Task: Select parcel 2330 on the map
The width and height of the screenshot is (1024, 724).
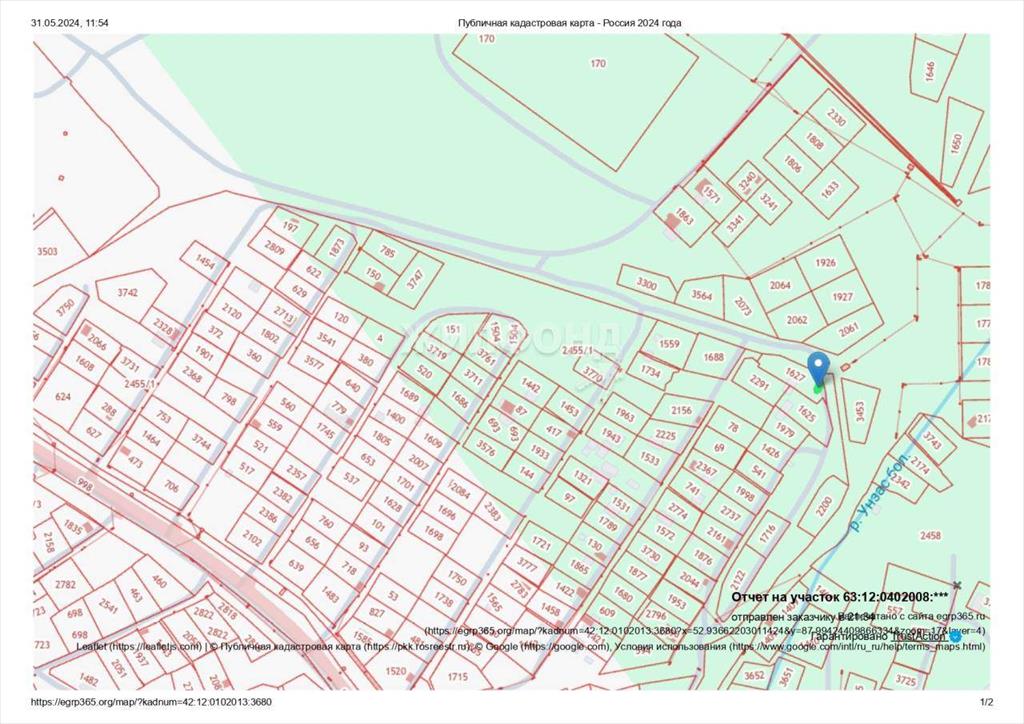Action: tap(836, 117)
